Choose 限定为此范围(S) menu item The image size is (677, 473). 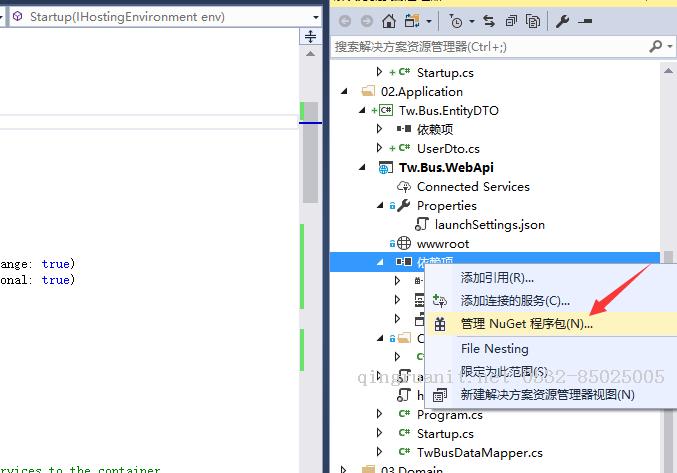[504, 371]
